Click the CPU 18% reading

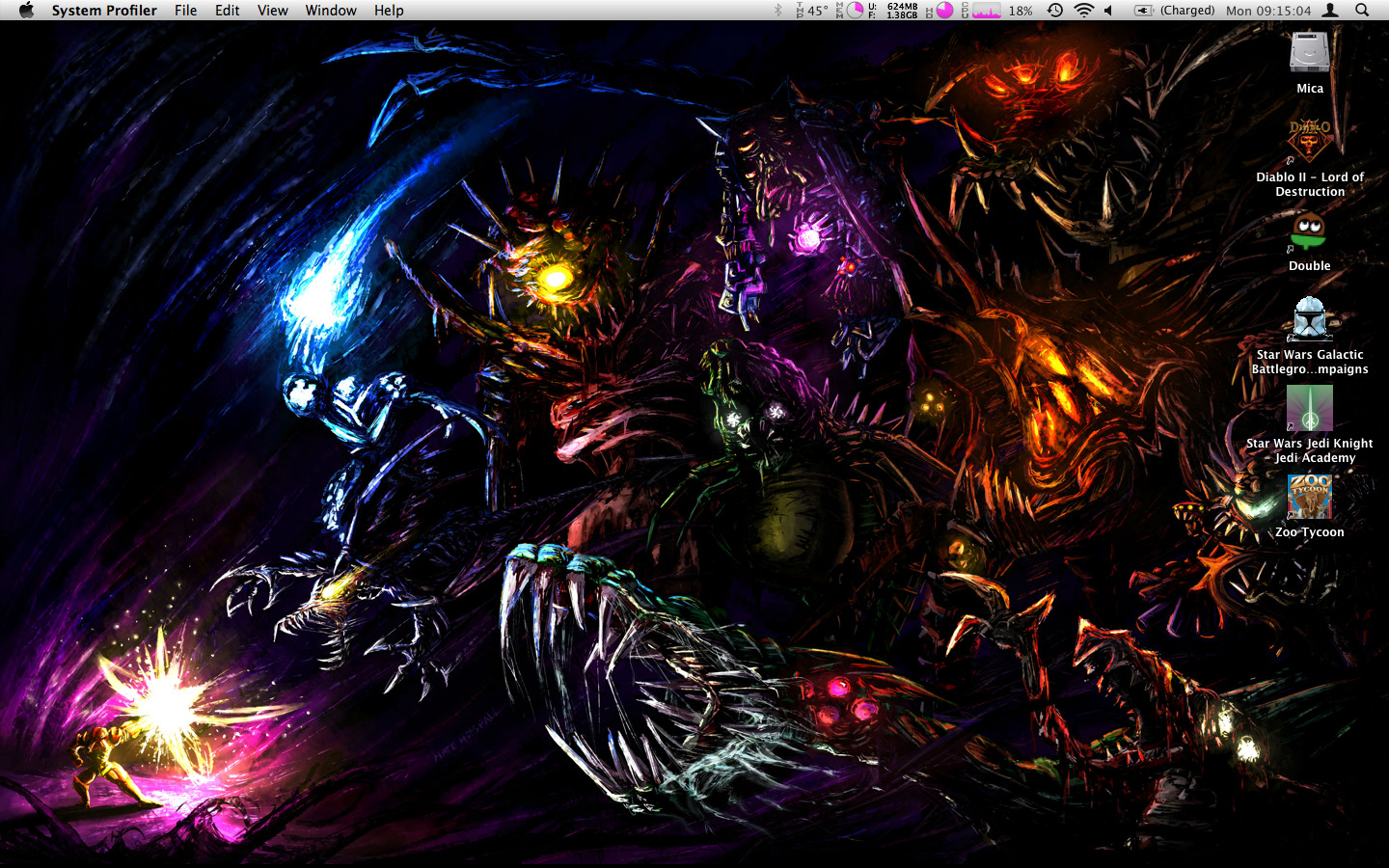1021,11
